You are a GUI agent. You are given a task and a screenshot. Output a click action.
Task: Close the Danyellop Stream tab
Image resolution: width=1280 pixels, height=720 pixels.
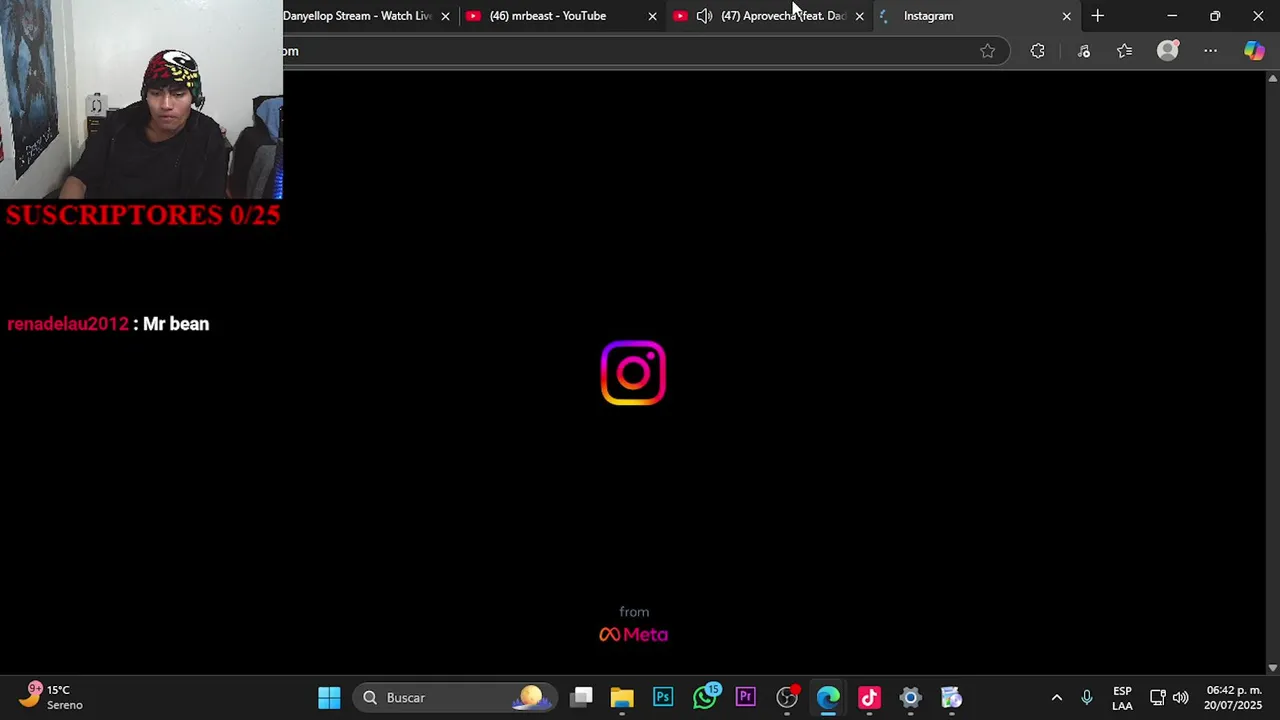[445, 16]
